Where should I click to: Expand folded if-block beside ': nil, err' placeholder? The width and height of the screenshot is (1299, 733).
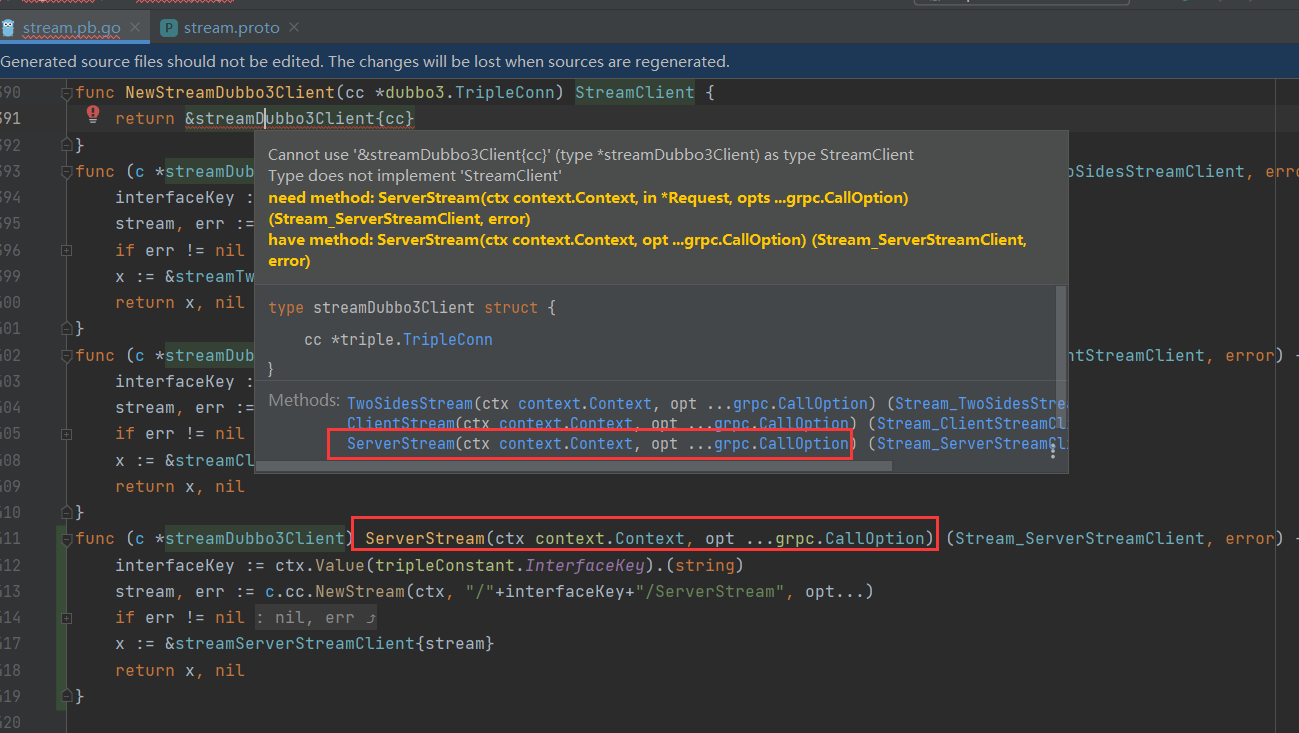(67, 617)
